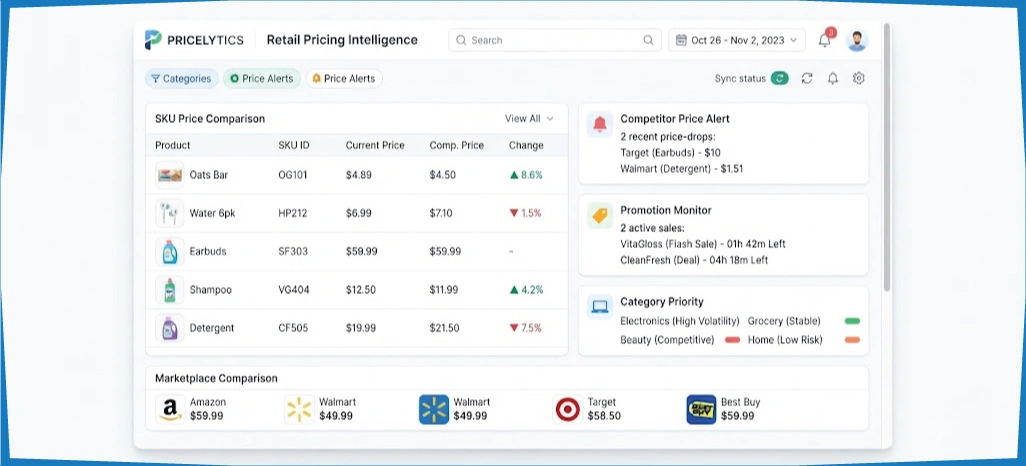Click the Promotion Monitor tag icon
Screen dimensions: 1026x466
click(x=599, y=215)
